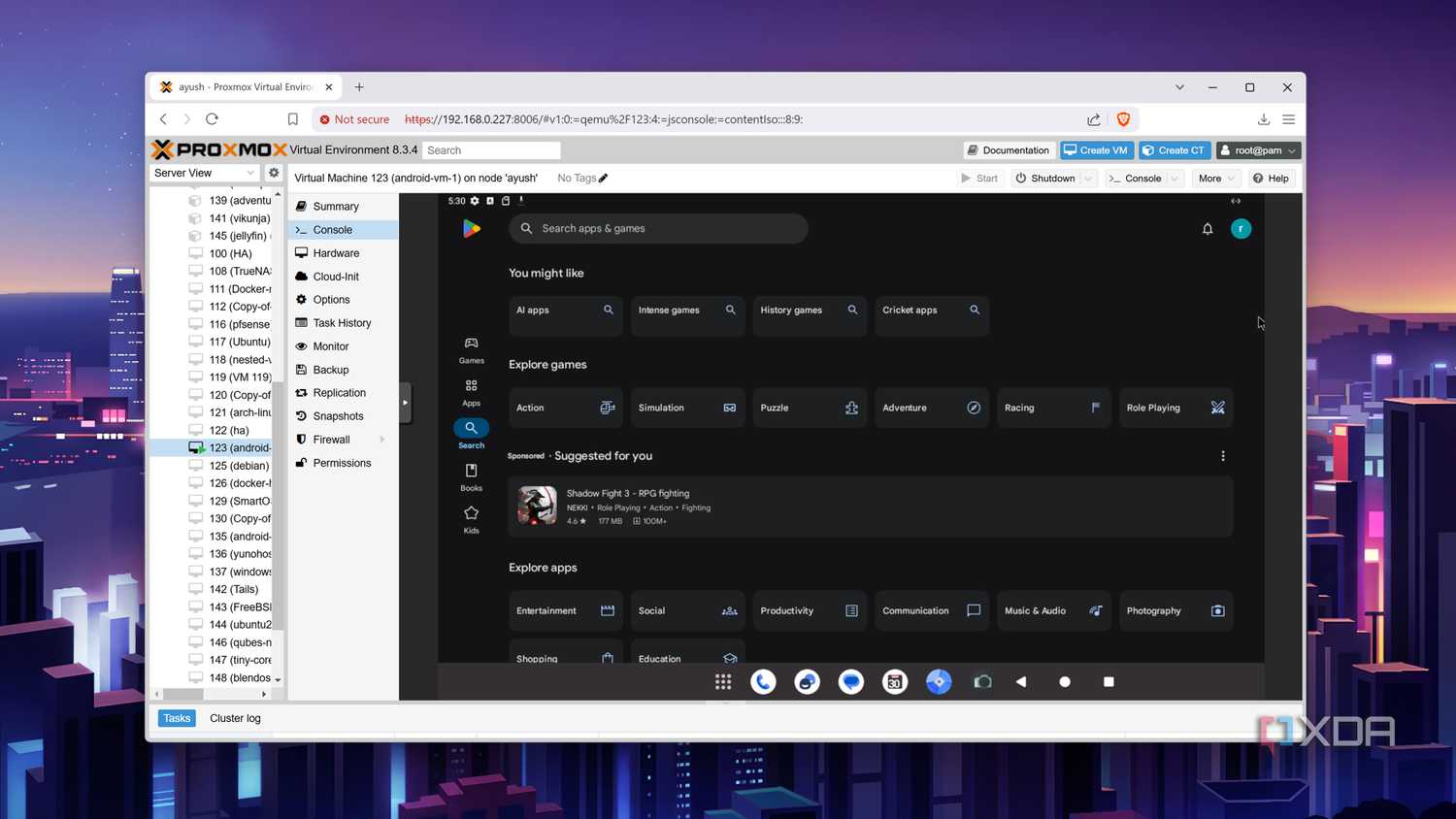The height and width of the screenshot is (819, 1456).
Task: Tap Android home circle button
Action: (1065, 682)
